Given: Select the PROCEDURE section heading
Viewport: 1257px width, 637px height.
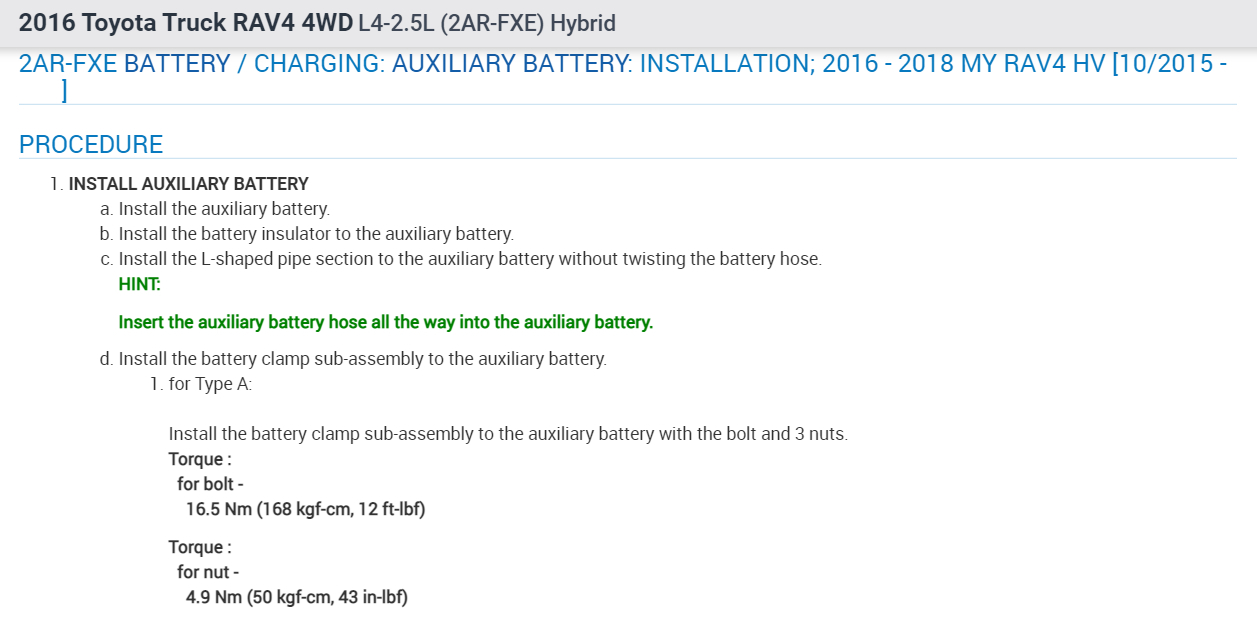Looking at the screenshot, I should (91, 144).
